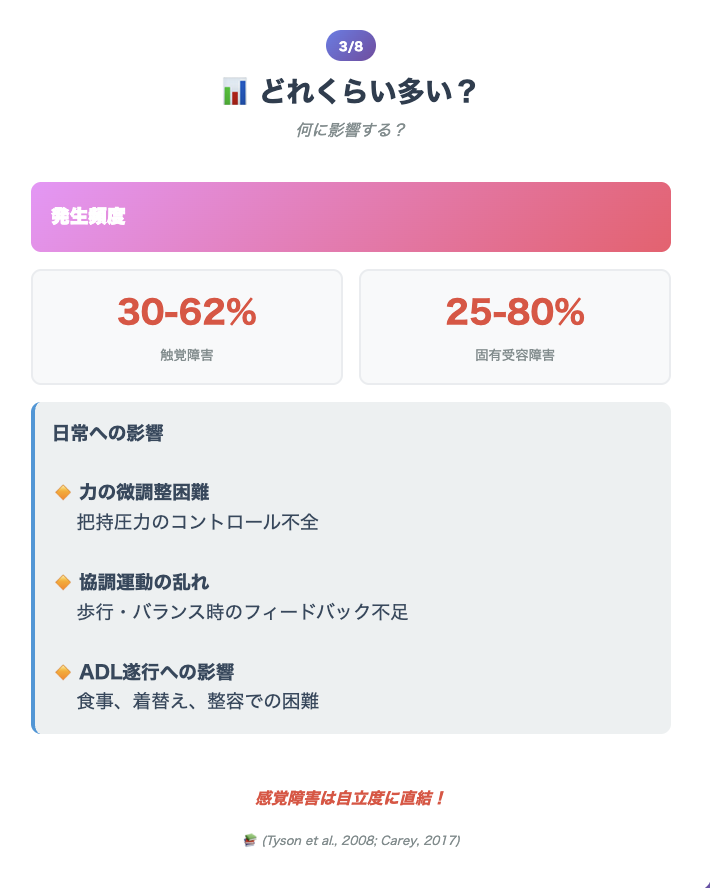
Task: Click the 力の微調整困難 item title
Action: [144, 492]
